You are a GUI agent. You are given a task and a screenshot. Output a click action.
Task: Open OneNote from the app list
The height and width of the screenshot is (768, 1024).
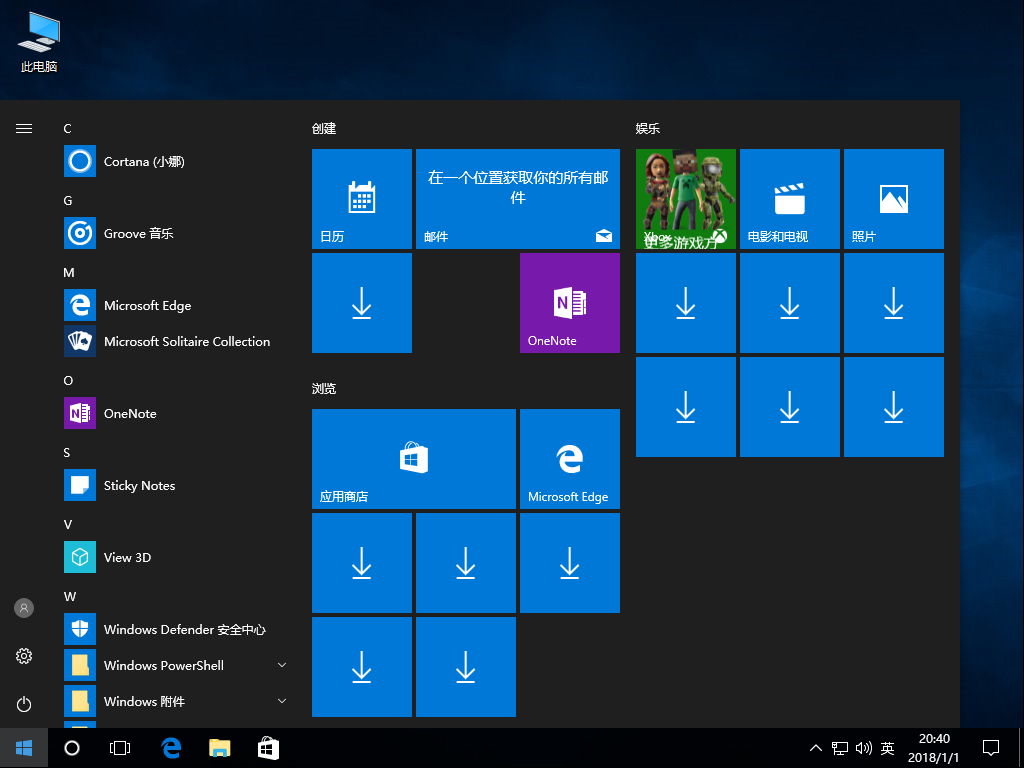click(176, 413)
